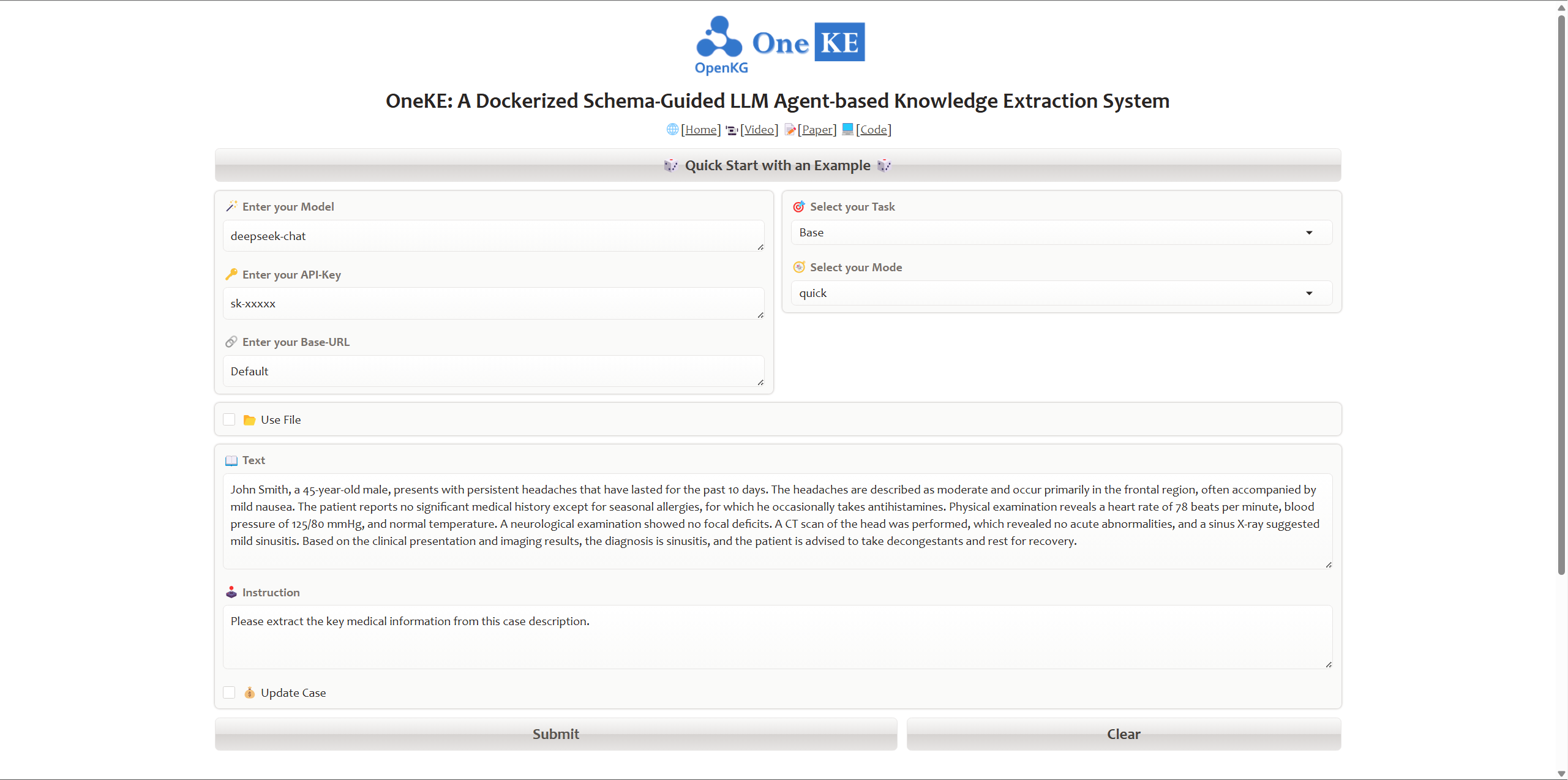Screen dimensions: 1568x780
Task: Open the Home link
Action: click(701, 129)
